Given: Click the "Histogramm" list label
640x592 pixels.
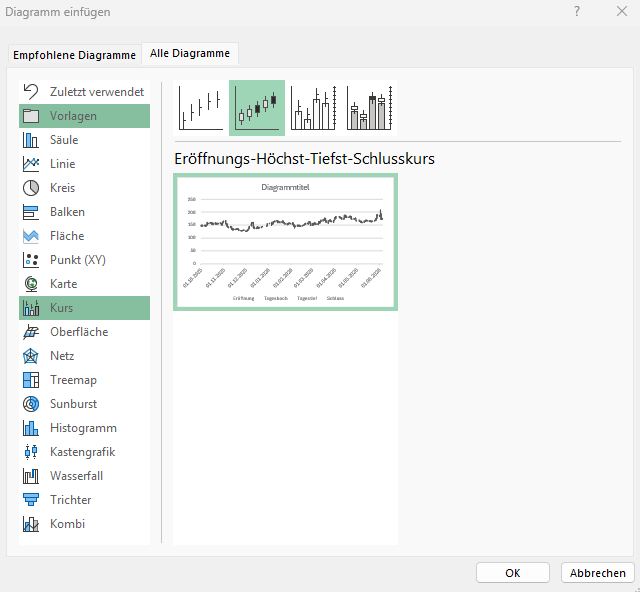Looking at the screenshot, I should 83,428.
